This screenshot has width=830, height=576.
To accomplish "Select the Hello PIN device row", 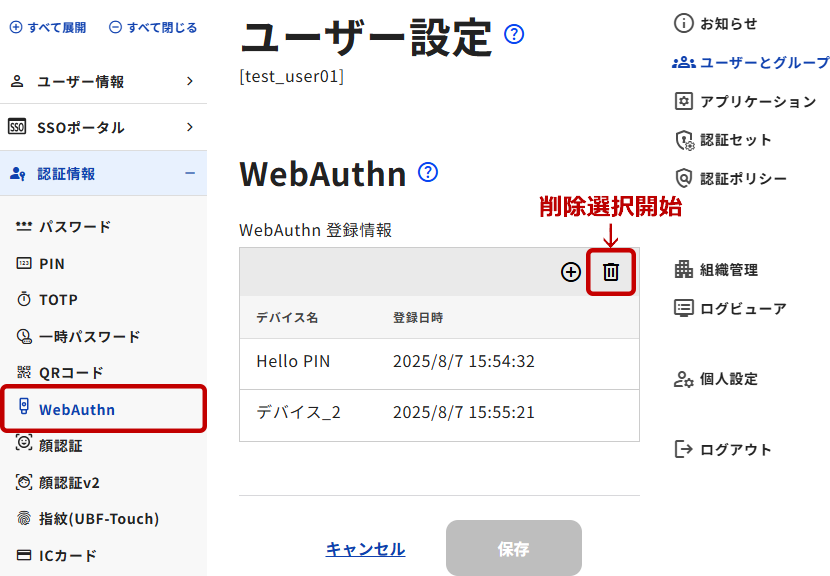I will pos(439,362).
